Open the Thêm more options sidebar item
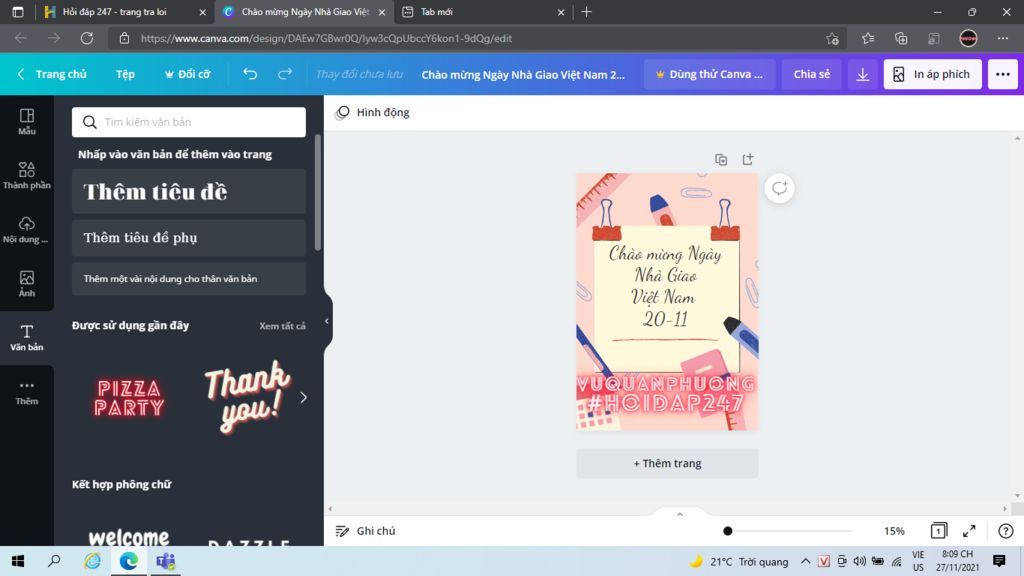The width and height of the screenshot is (1024, 576). (x=27, y=392)
